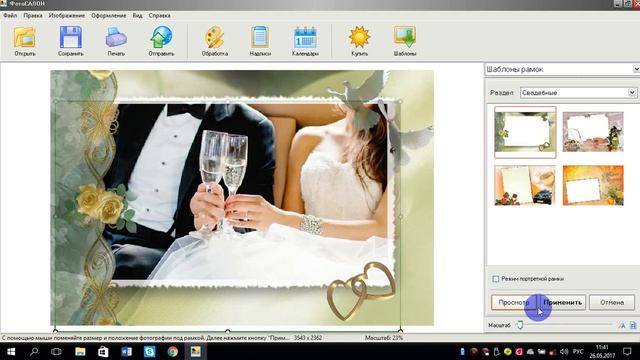This screenshot has width=640, height=360.
Task: Select the orange wedding frame thumbnail
Action: coord(593,185)
